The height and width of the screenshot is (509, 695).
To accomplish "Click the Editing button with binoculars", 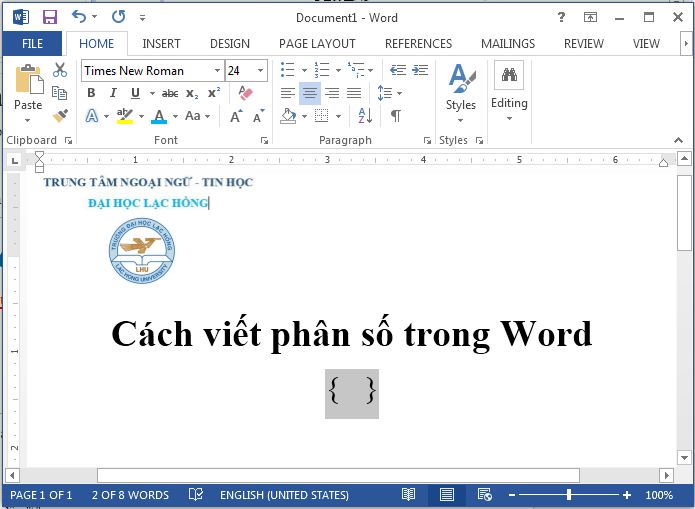I will [x=509, y=92].
